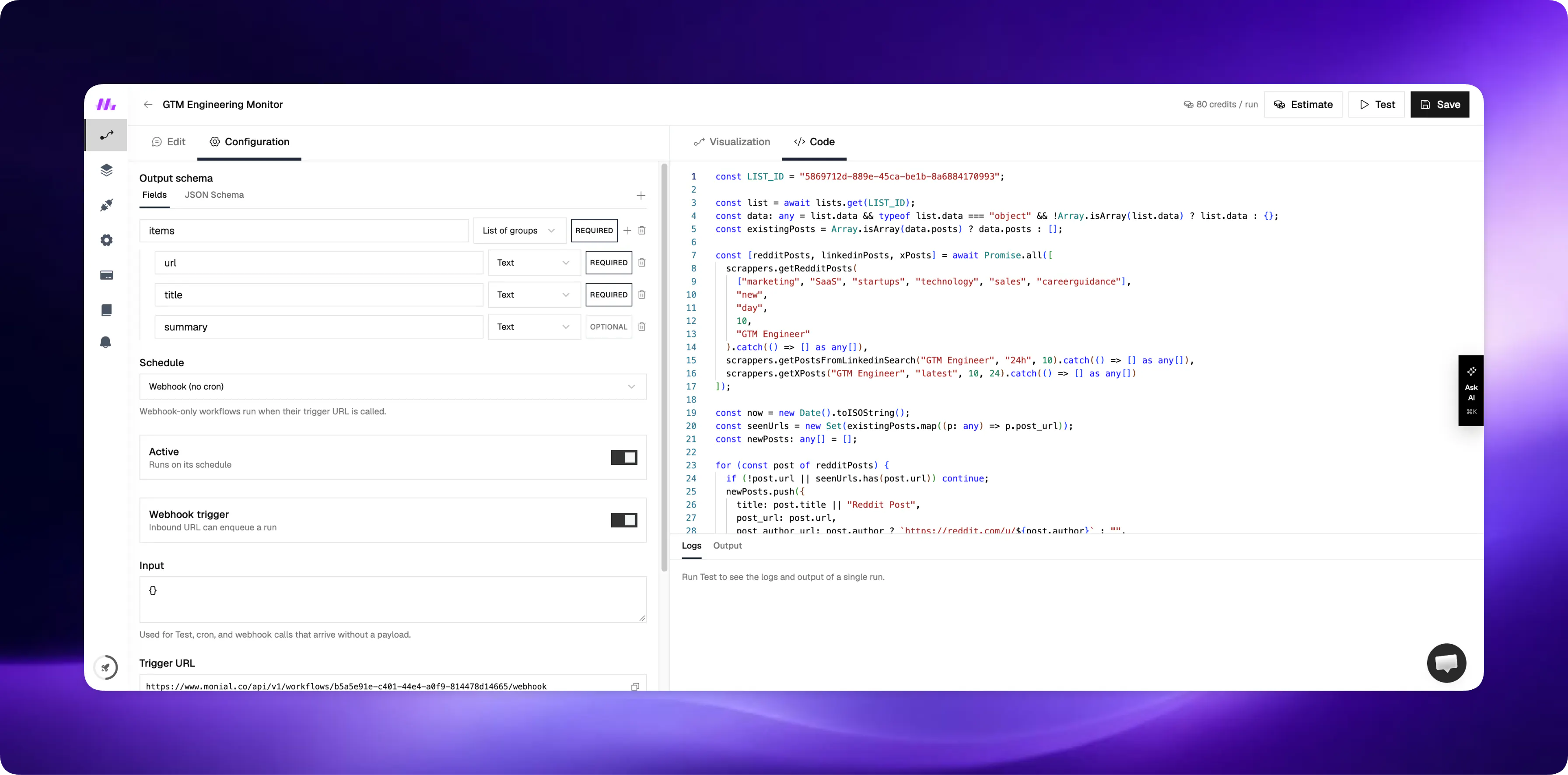The width and height of the screenshot is (1568, 775).
Task: Click the configuration panel vertical scrollbar
Action: [665, 367]
